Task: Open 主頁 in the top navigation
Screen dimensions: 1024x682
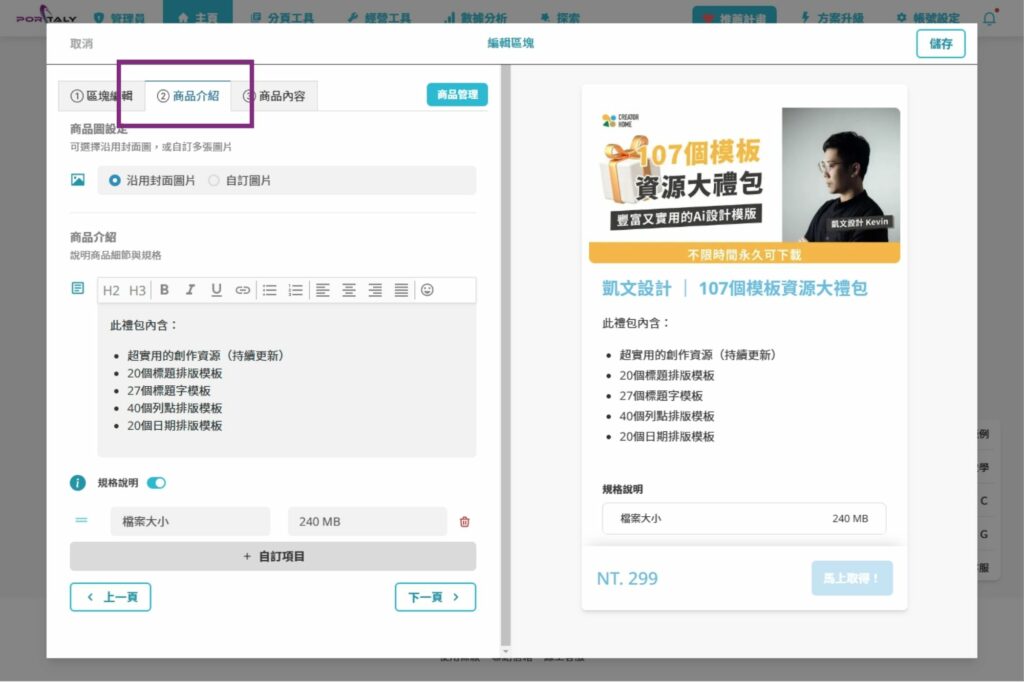Action: point(198,18)
